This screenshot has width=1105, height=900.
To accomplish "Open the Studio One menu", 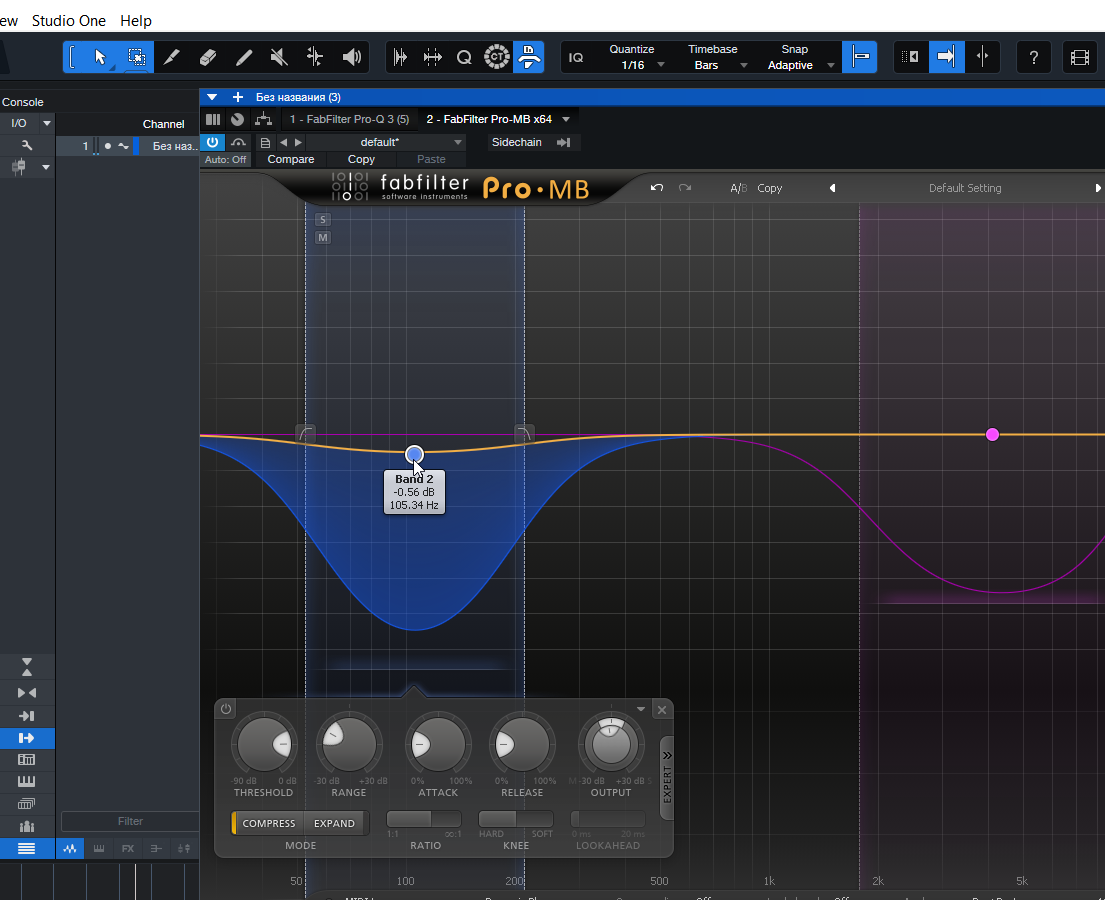I will [68, 20].
